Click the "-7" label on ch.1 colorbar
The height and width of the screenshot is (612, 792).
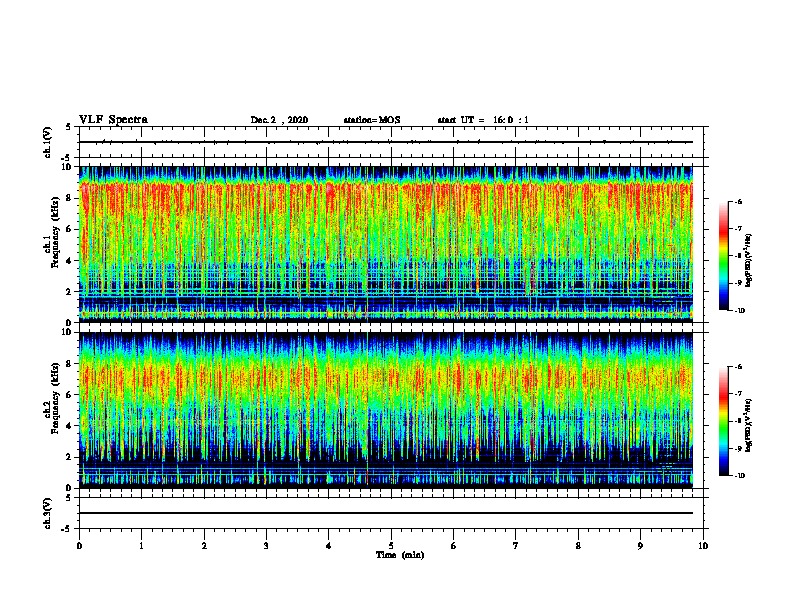click(738, 229)
